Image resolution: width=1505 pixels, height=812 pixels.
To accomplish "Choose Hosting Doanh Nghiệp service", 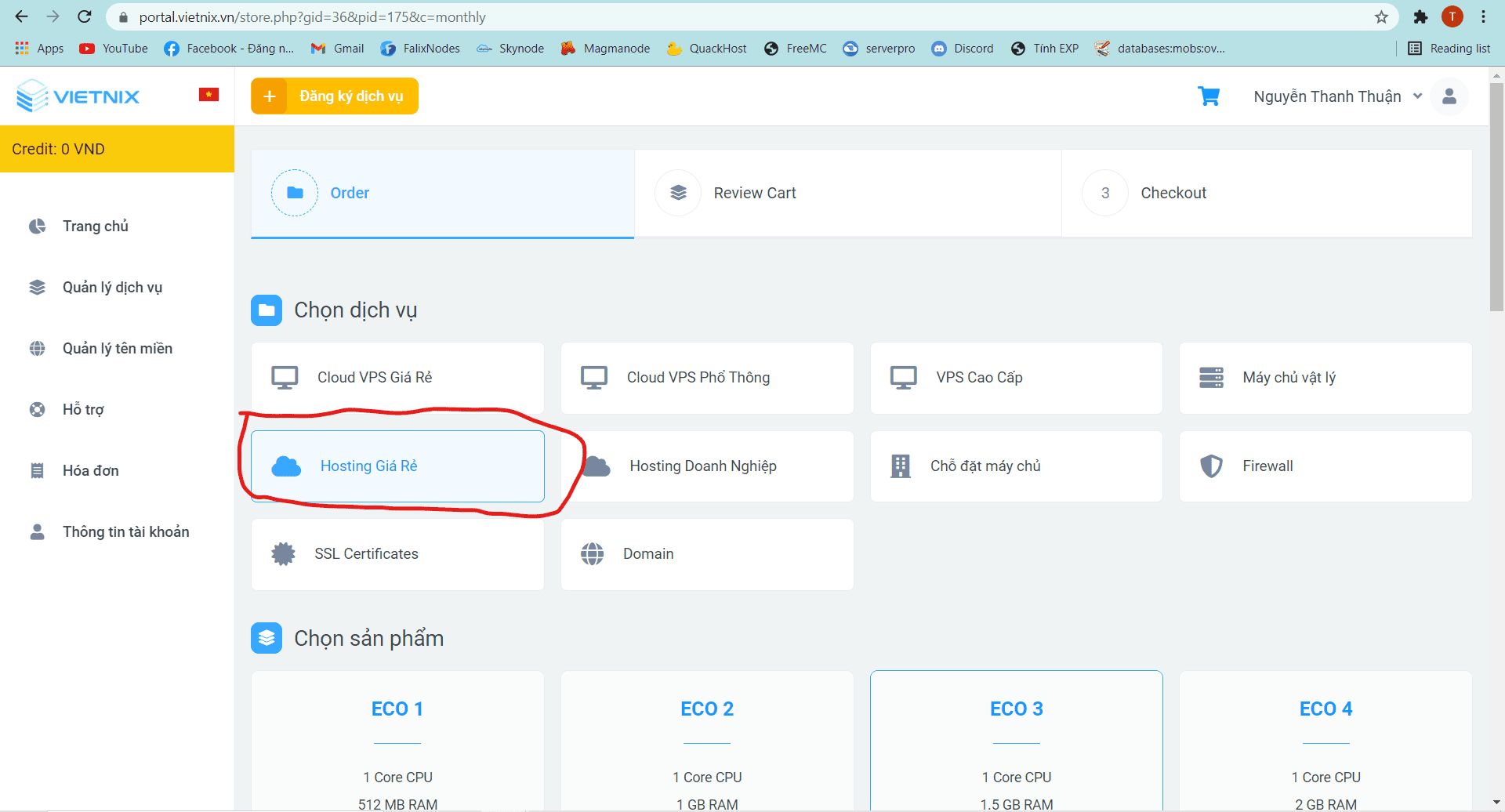I will pyautogui.click(x=707, y=466).
